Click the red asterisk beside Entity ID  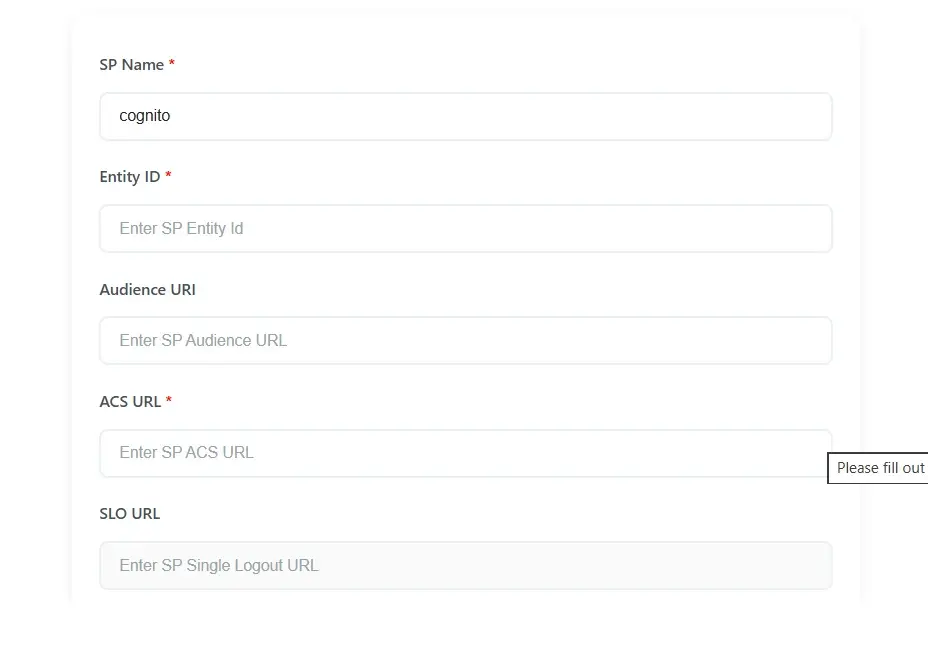click(x=168, y=175)
